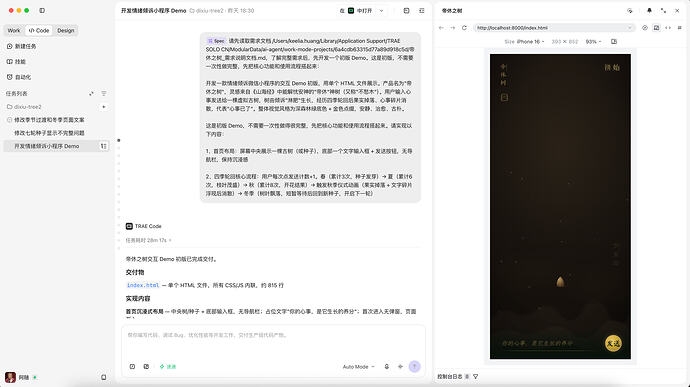690x387 pixels.
Task: Click the icon at sidebar bottom right
Action: pyautogui.click(x=103, y=377)
